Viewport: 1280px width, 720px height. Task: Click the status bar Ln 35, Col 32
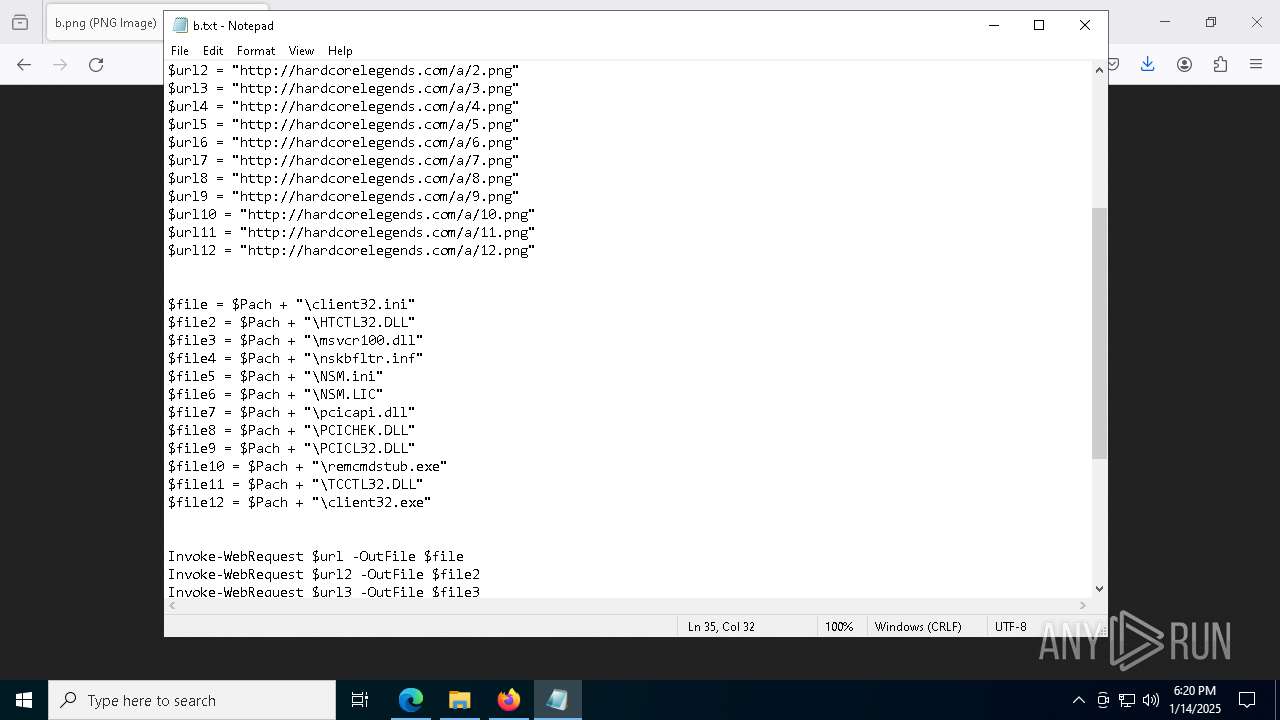721,627
